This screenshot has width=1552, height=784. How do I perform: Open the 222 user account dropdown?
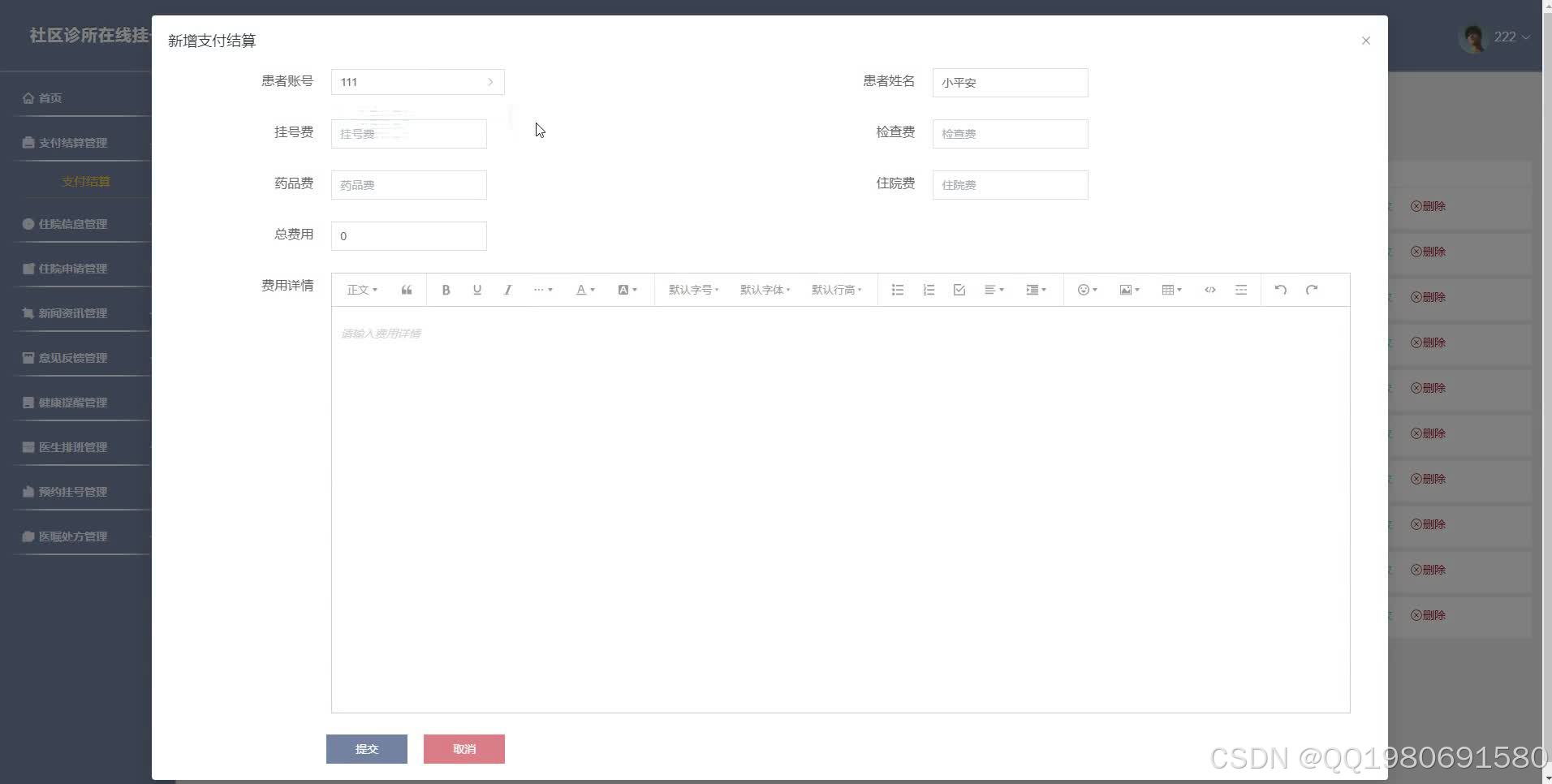pyautogui.click(x=1511, y=37)
